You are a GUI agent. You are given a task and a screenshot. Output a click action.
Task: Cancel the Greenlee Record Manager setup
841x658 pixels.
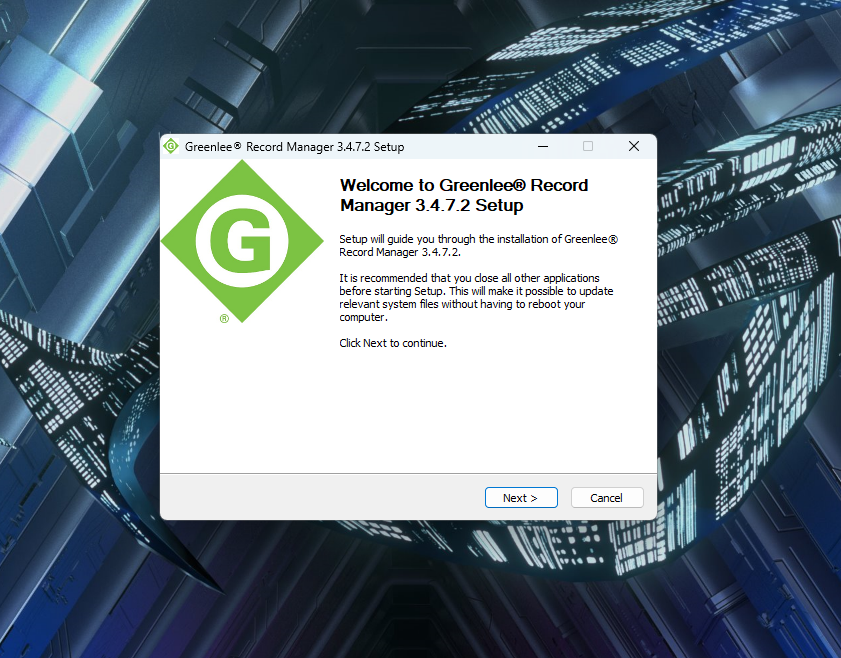pos(606,498)
